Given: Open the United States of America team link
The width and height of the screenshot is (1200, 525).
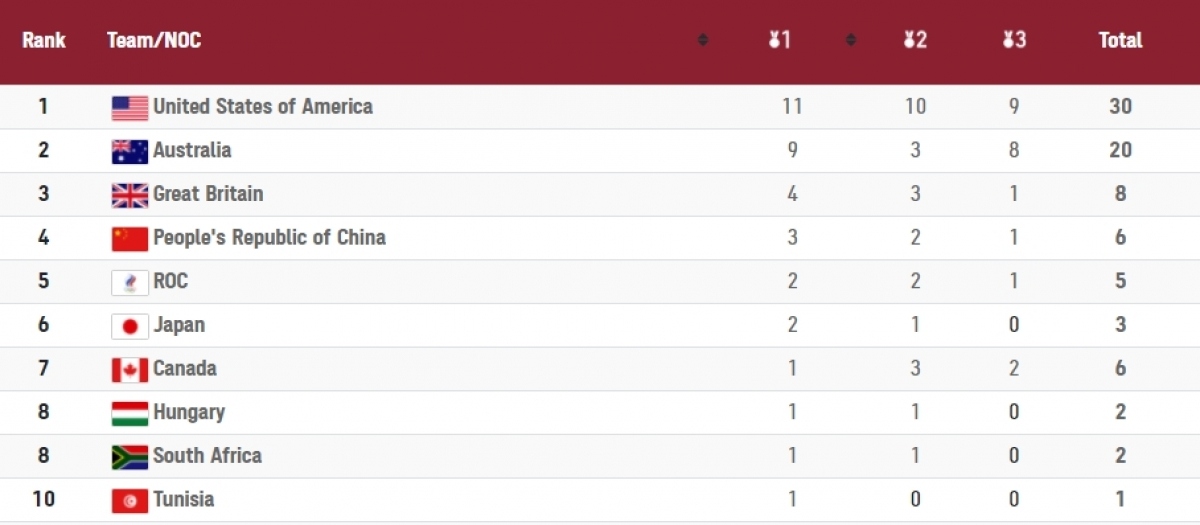Looking at the screenshot, I should (x=263, y=106).
